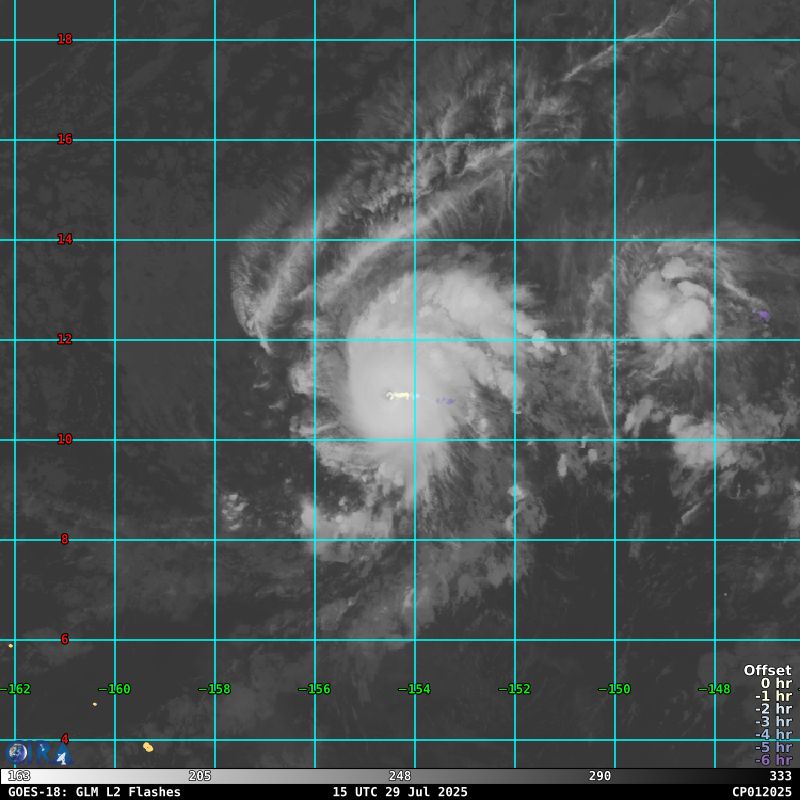Click the '15 UTC 29 Jul 2025' timestamp
This screenshot has height=800, width=800.
400,792
